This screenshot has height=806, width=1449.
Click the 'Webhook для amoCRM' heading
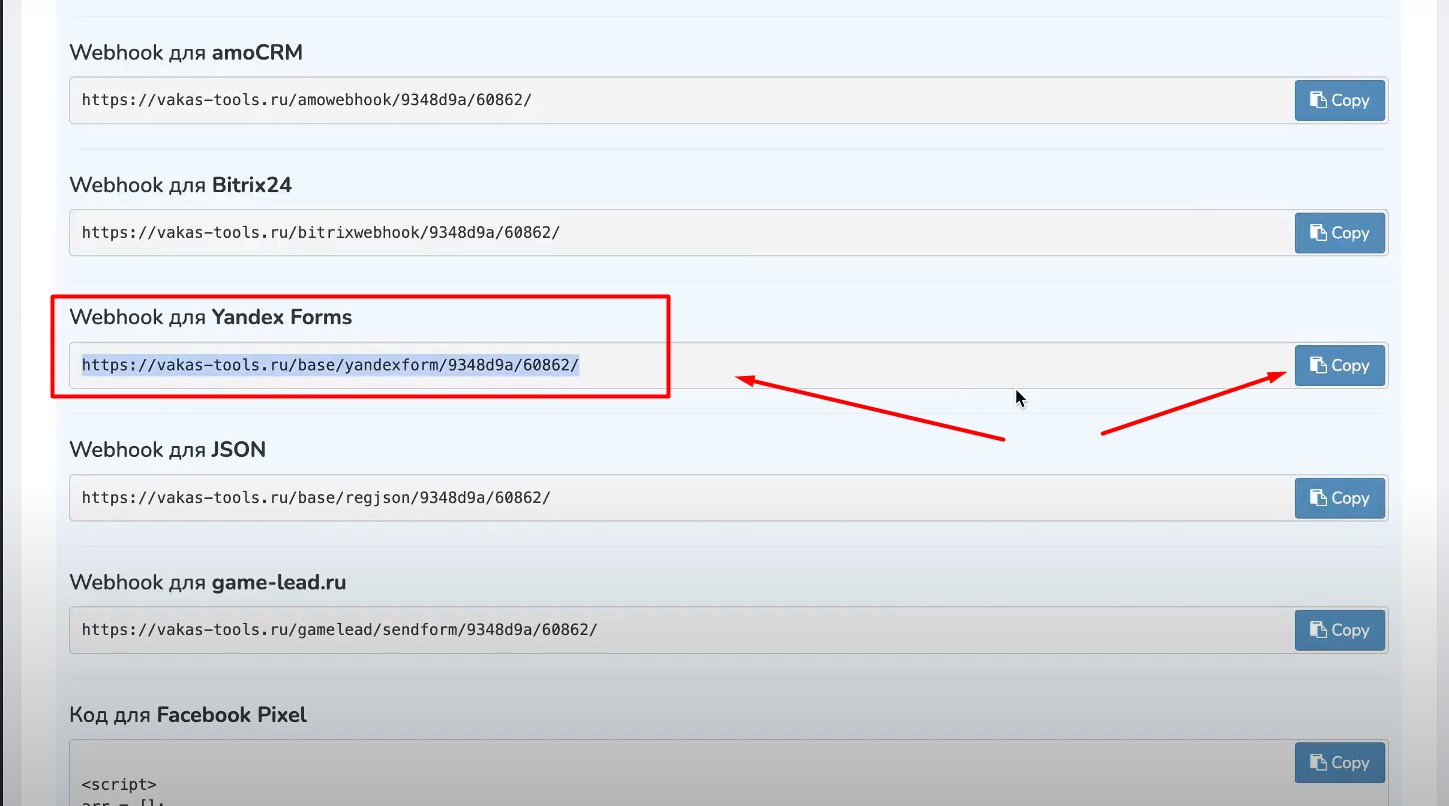pyautogui.click(x=186, y=52)
